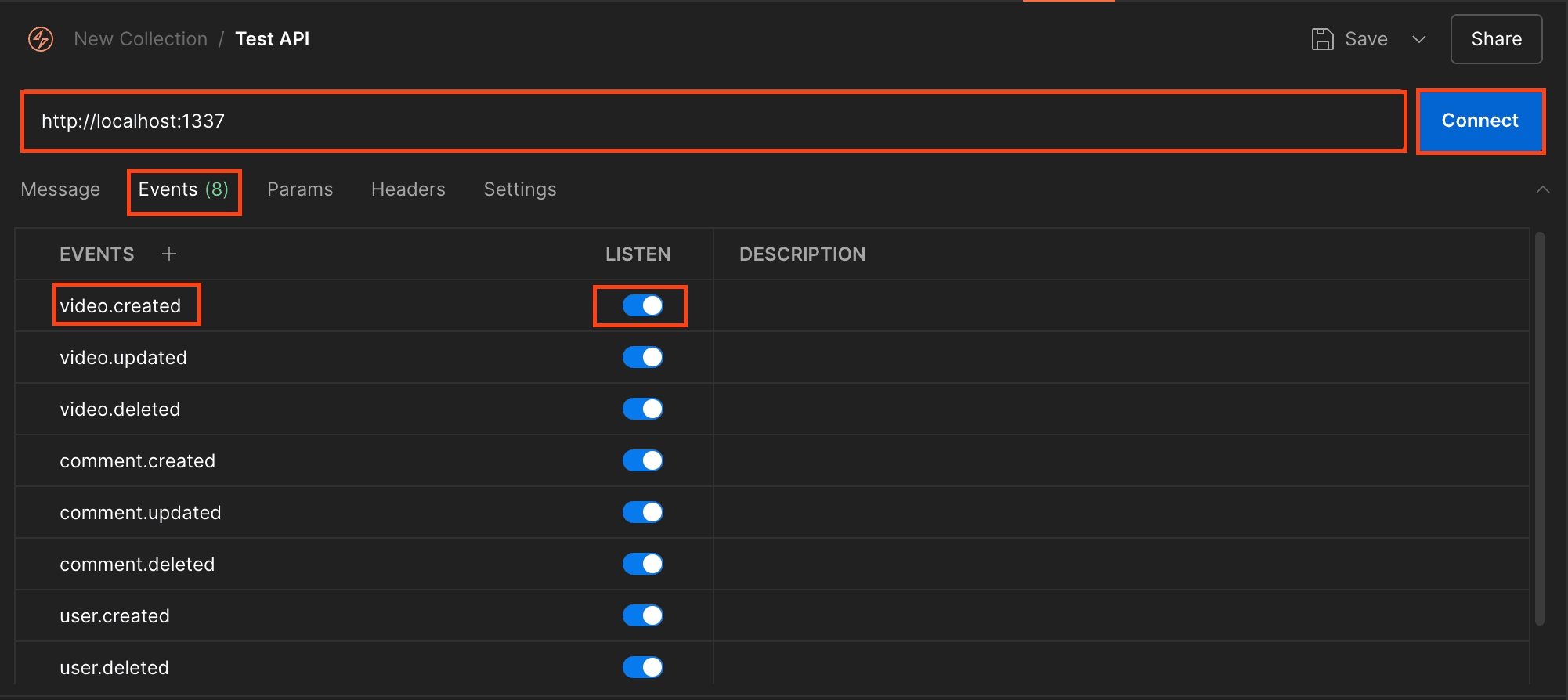Turn off the video.updated listener
1568x700 pixels.
tap(642, 357)
